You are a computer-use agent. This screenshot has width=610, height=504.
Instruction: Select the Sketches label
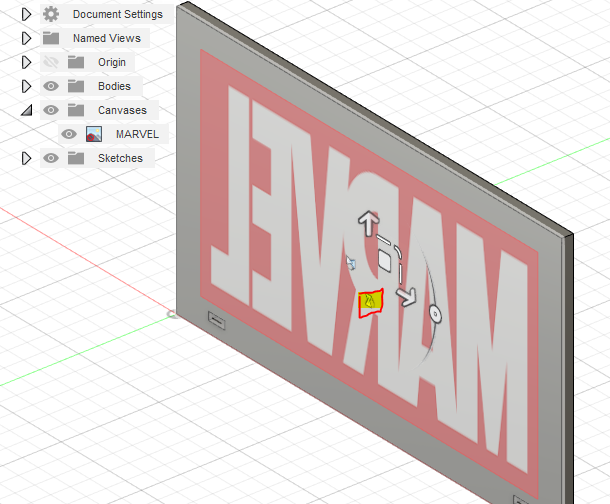click(x=121, y=158)
